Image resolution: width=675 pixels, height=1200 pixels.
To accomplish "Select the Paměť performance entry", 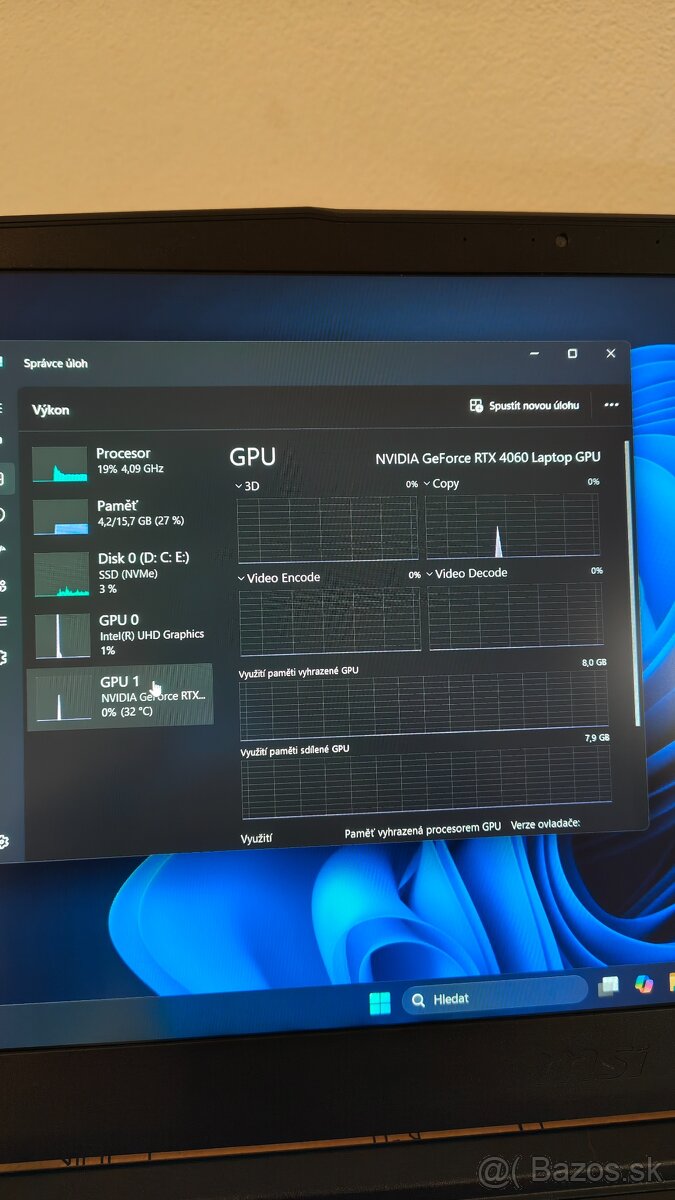I will (122, 515).
